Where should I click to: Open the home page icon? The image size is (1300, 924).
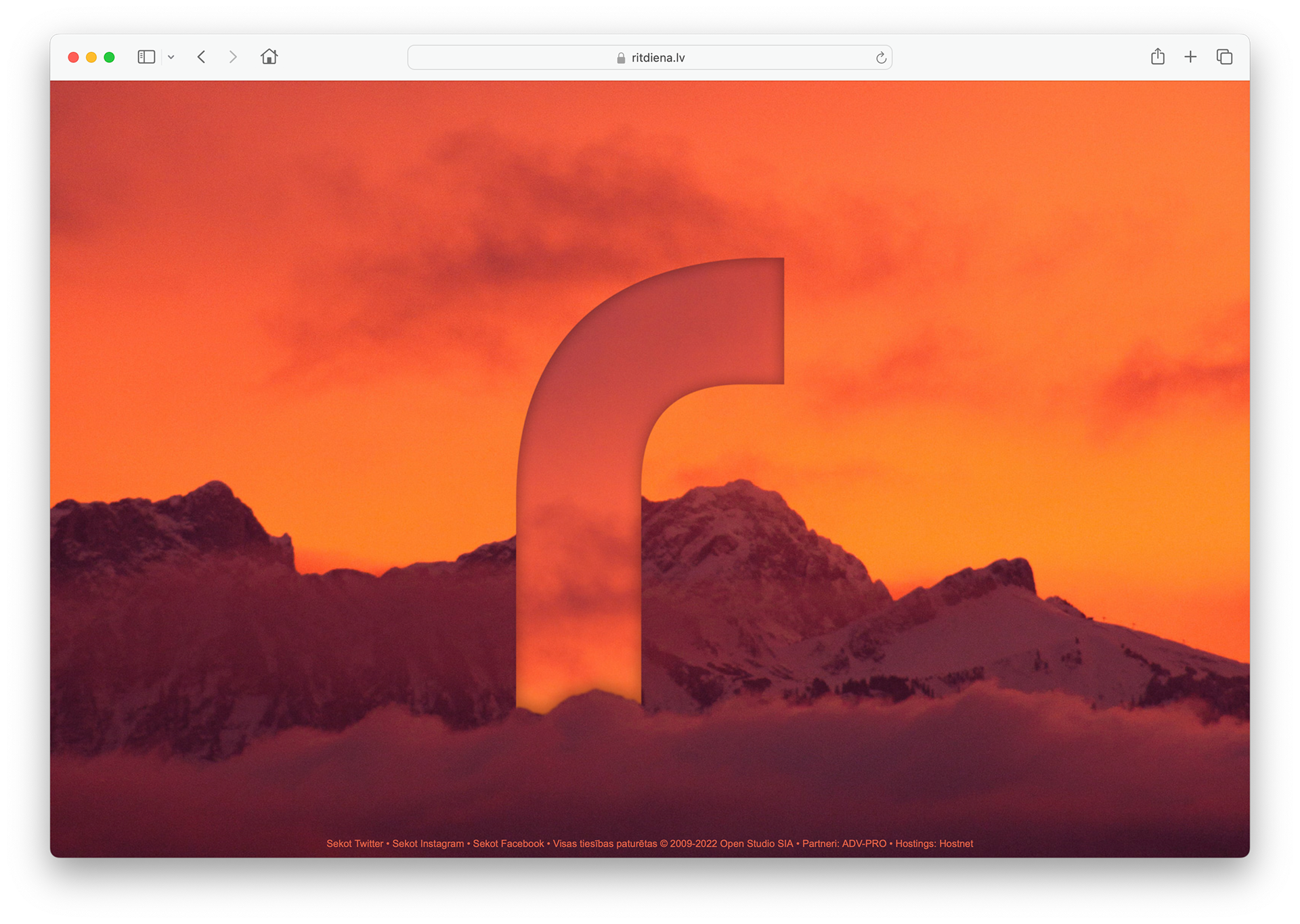tap(269, 57)
